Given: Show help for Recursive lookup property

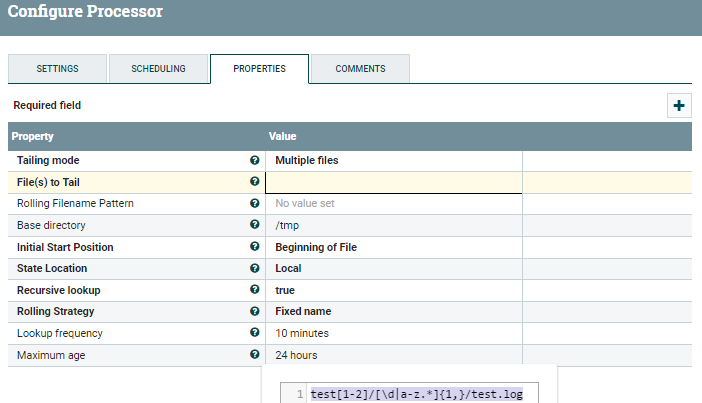Looking at the screenshot, I should (255, 290).
